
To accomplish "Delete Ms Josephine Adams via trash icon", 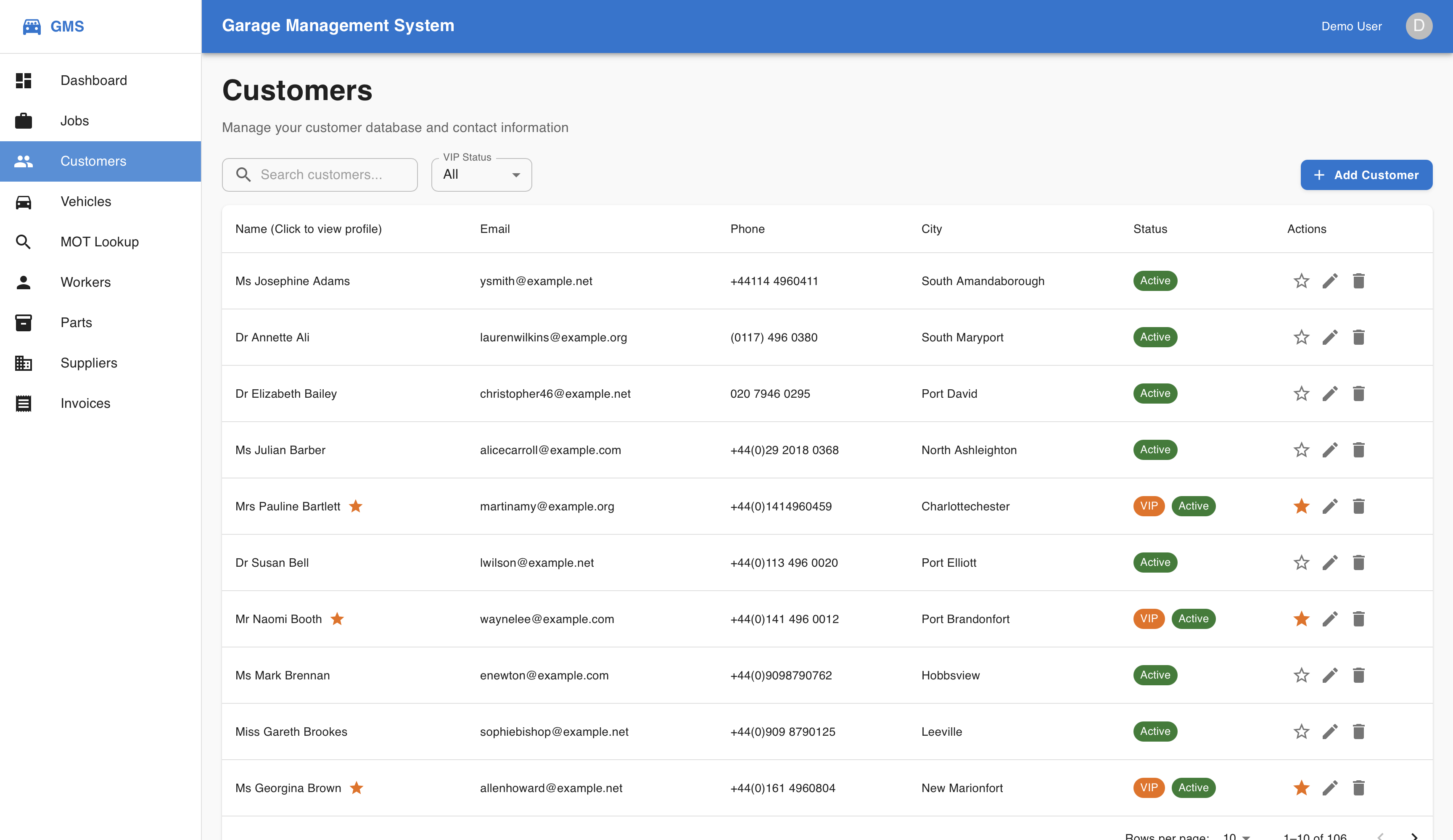I will click(1358, 281).
